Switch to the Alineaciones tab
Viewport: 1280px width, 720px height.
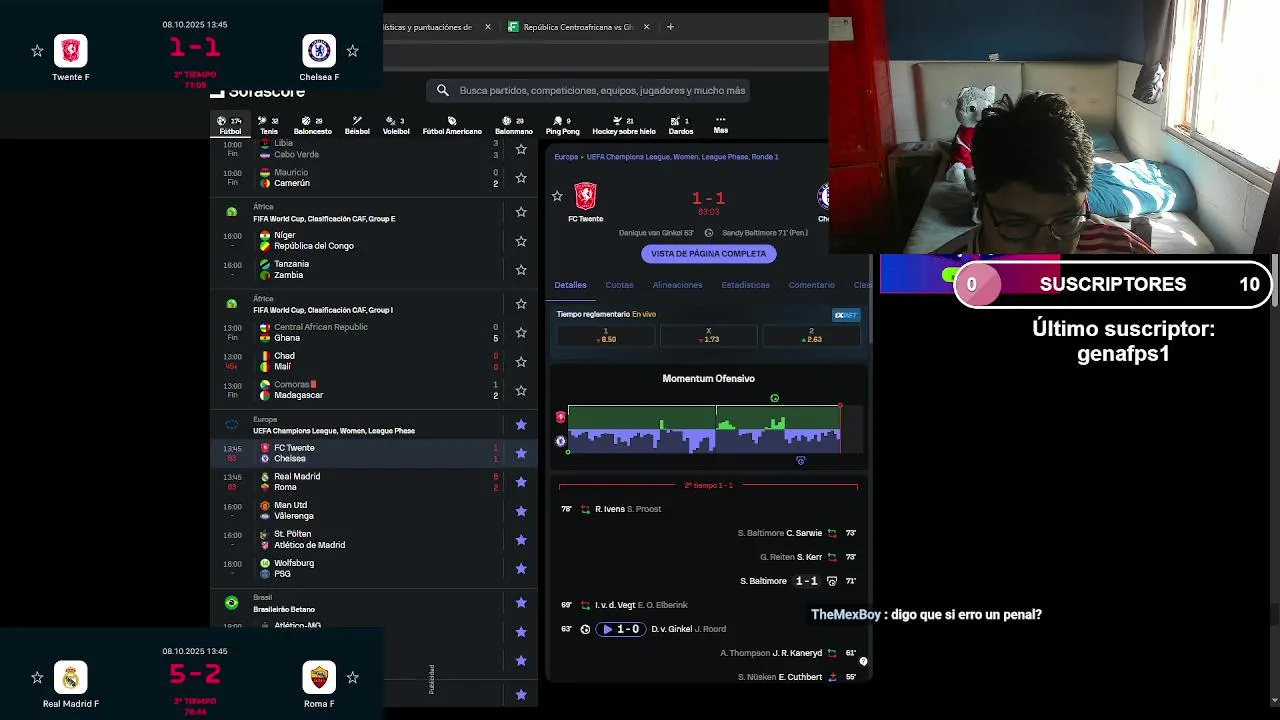(677, 285)
